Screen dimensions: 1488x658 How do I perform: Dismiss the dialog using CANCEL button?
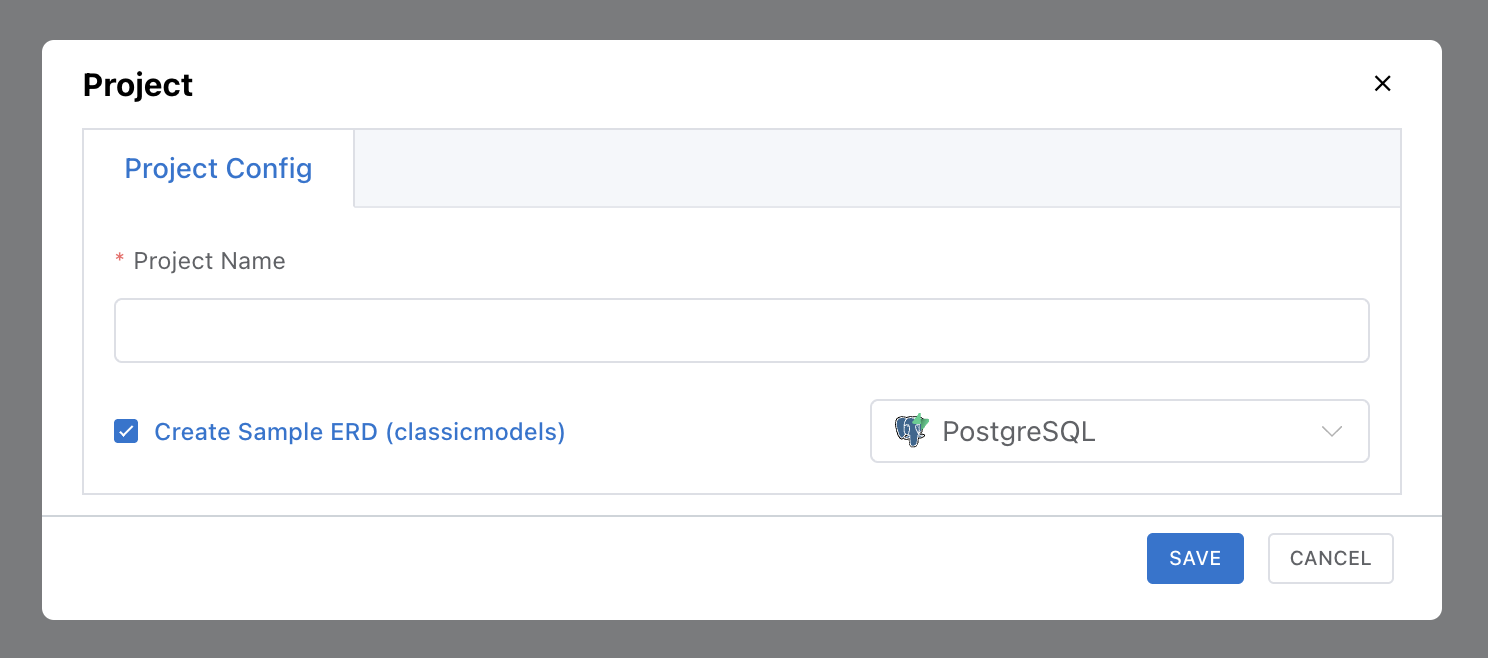click(1330, 558)
